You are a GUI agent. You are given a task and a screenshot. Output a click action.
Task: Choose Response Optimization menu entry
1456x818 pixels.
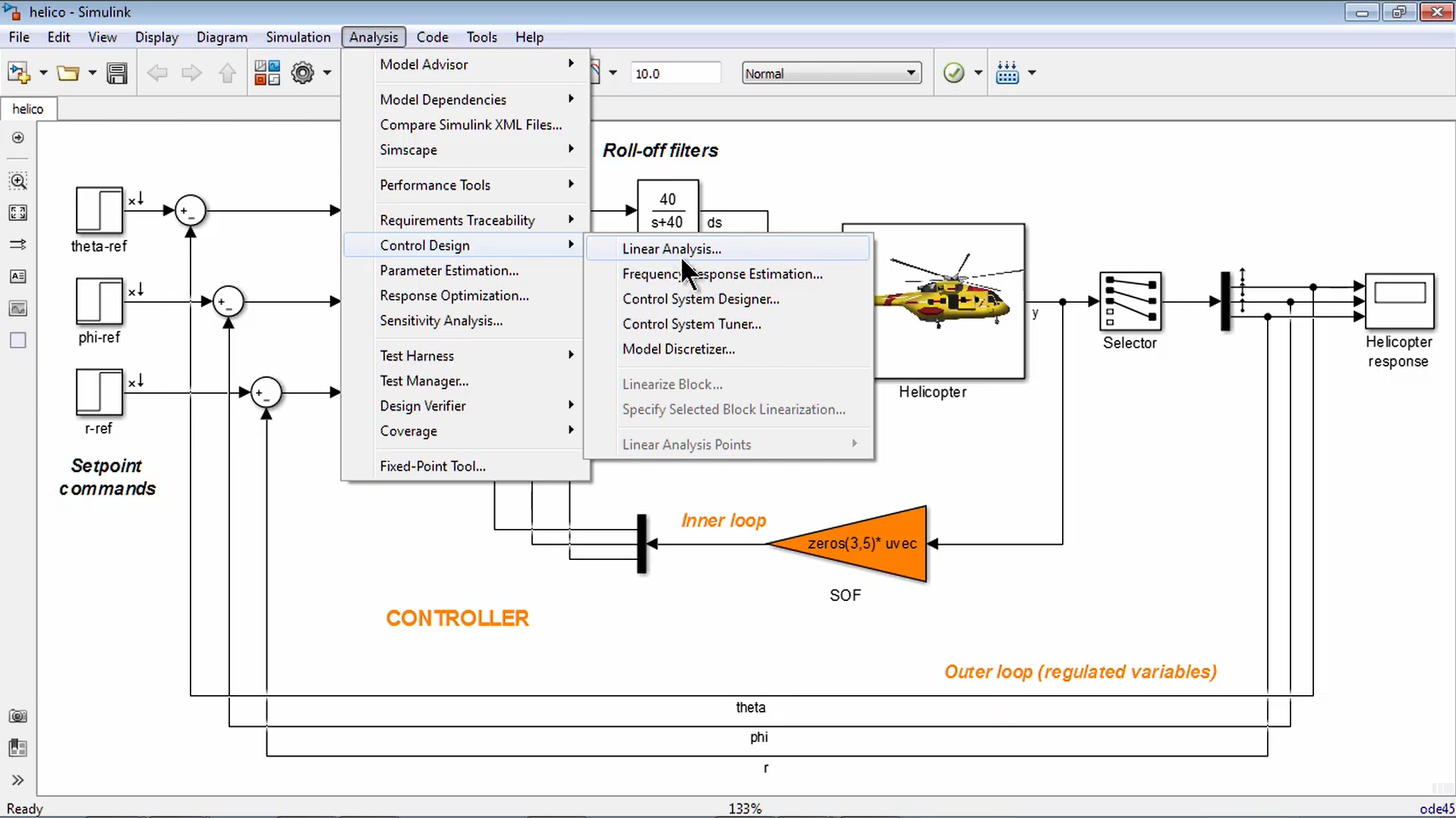[x=467, y=296]
